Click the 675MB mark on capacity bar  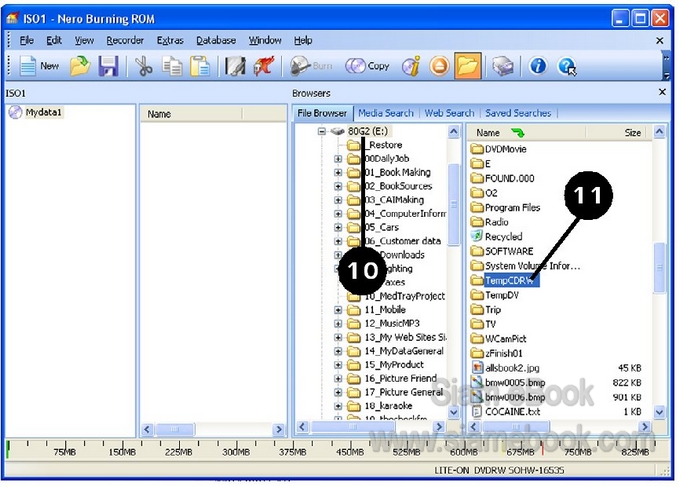click(520, 451)
